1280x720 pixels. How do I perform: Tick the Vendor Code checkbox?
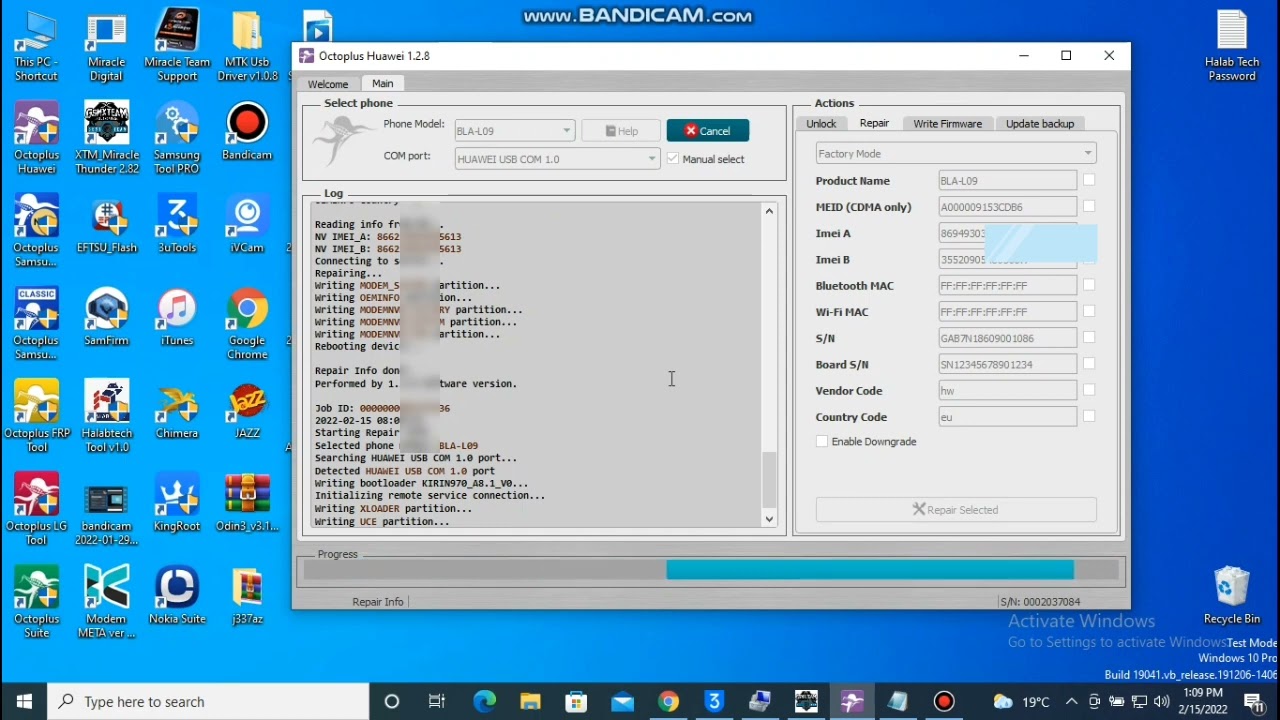[x=1089, y=390]
